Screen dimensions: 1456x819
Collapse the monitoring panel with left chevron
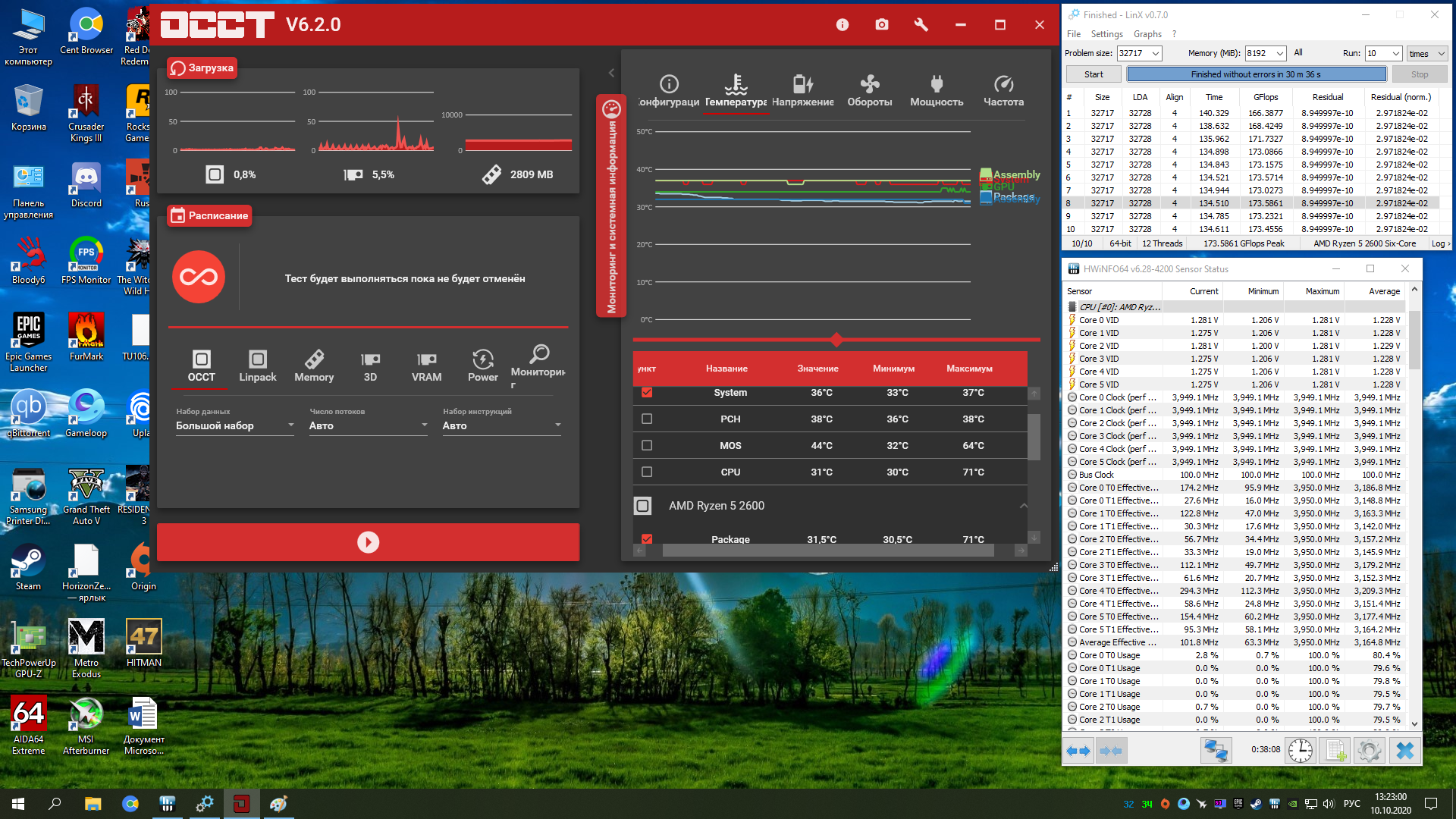coord(611,73)
